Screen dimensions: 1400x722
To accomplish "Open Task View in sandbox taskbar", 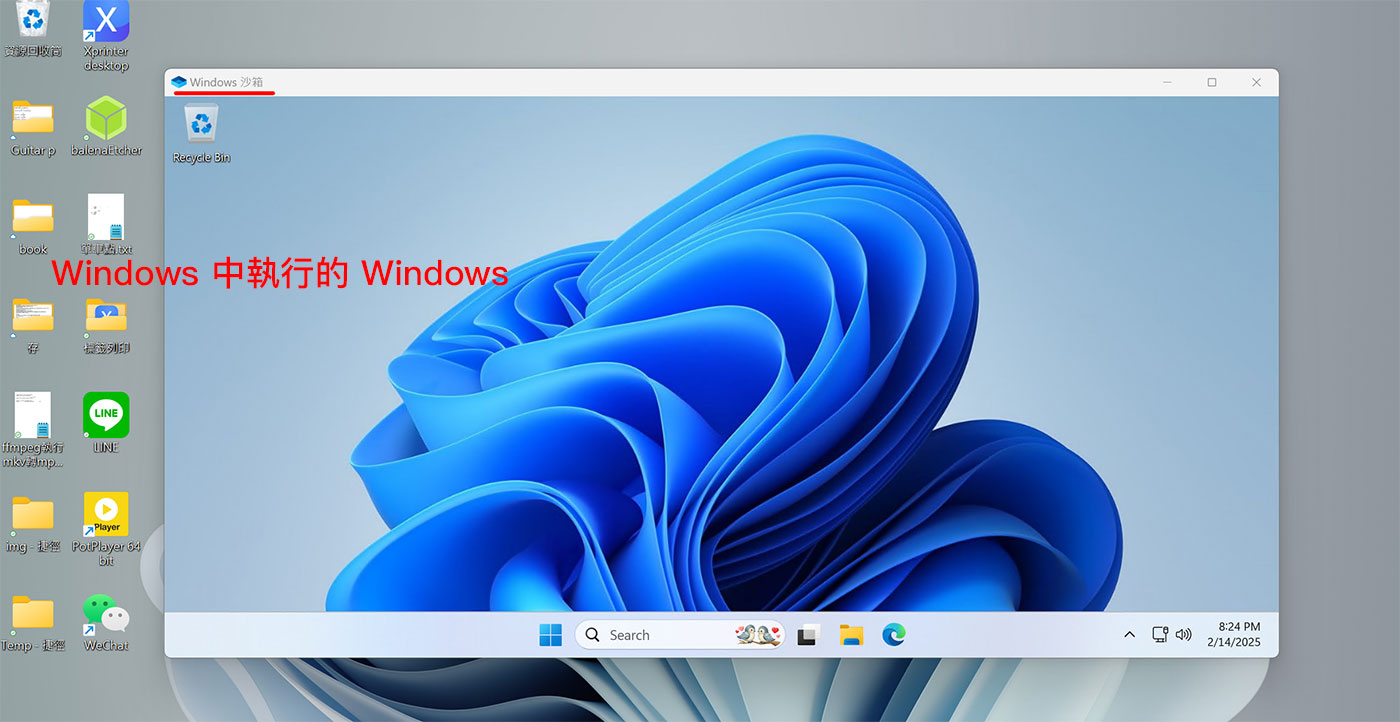I will click(808, 635).
